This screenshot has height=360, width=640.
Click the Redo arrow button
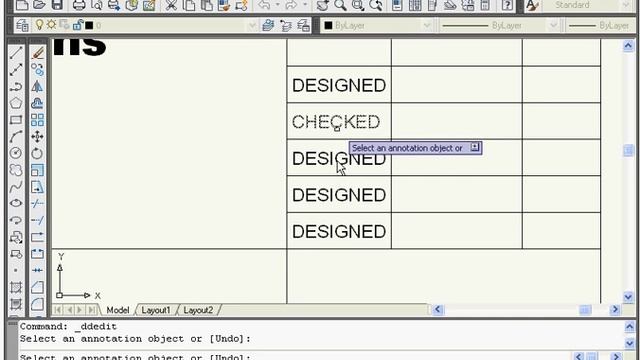tap(292, 5)
